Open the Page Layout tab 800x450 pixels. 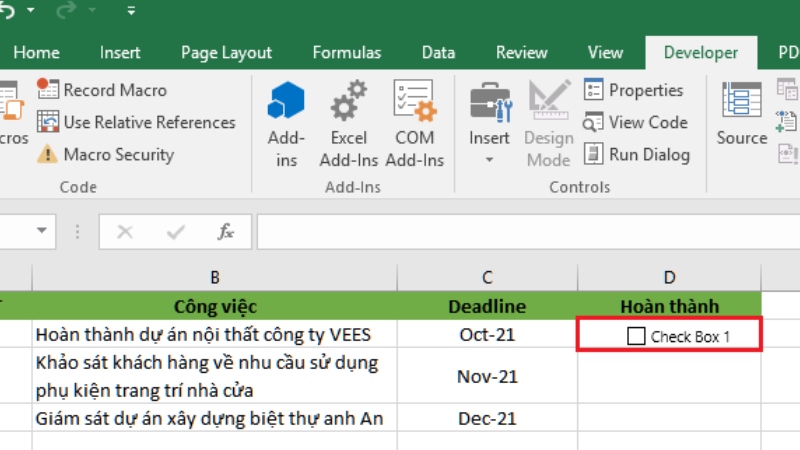(226, 53)
